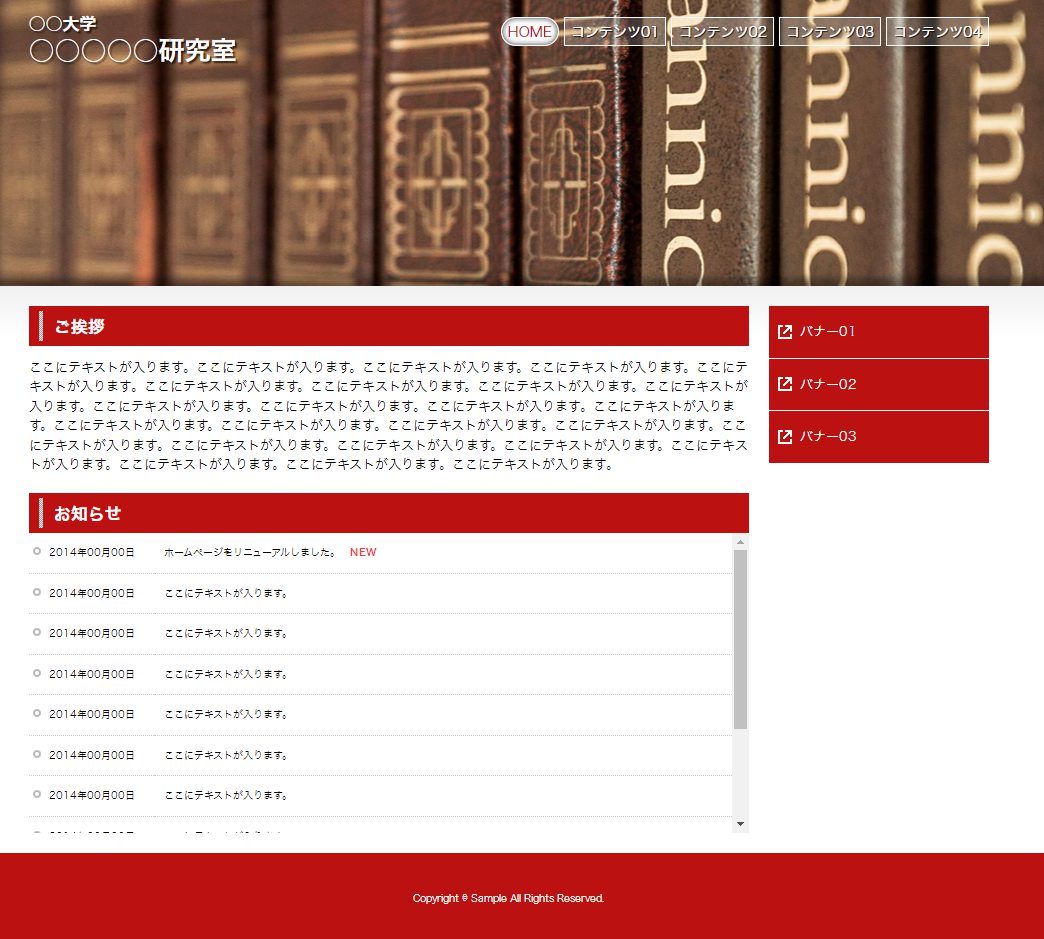Click the news scrollbar up arrow

(740, 542)
